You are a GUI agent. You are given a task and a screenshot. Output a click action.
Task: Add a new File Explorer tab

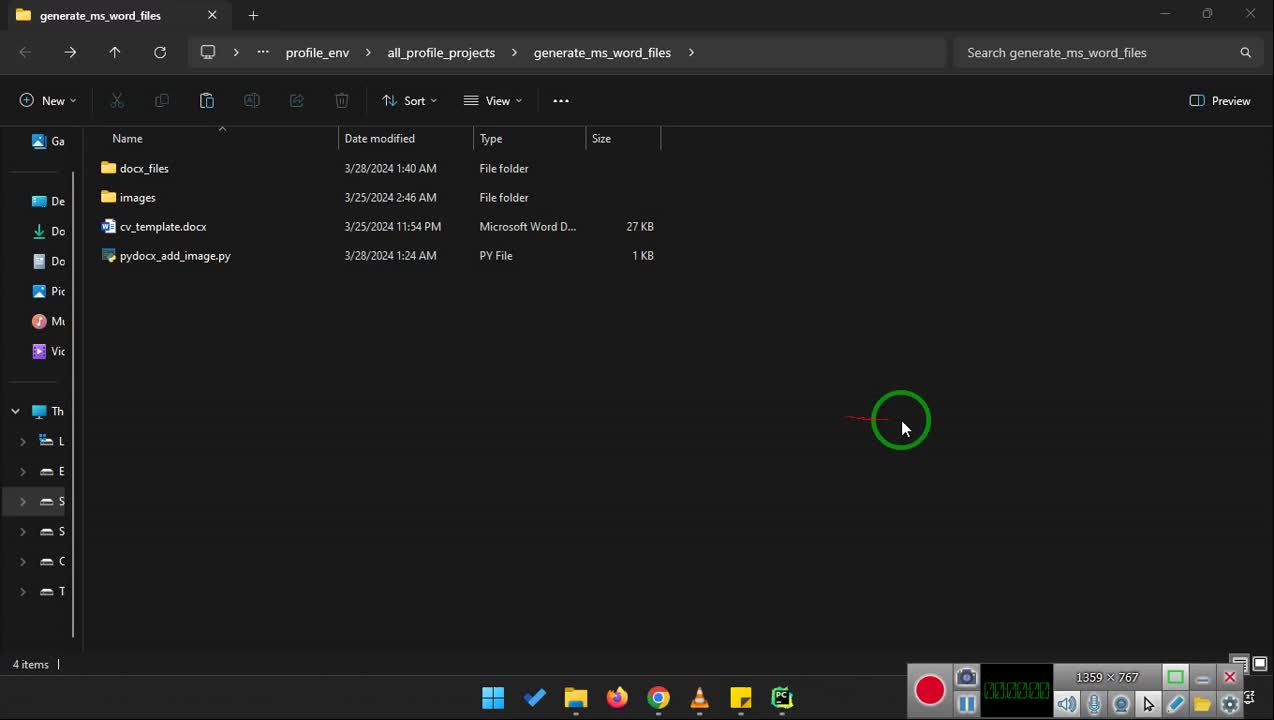pos(253,15)
